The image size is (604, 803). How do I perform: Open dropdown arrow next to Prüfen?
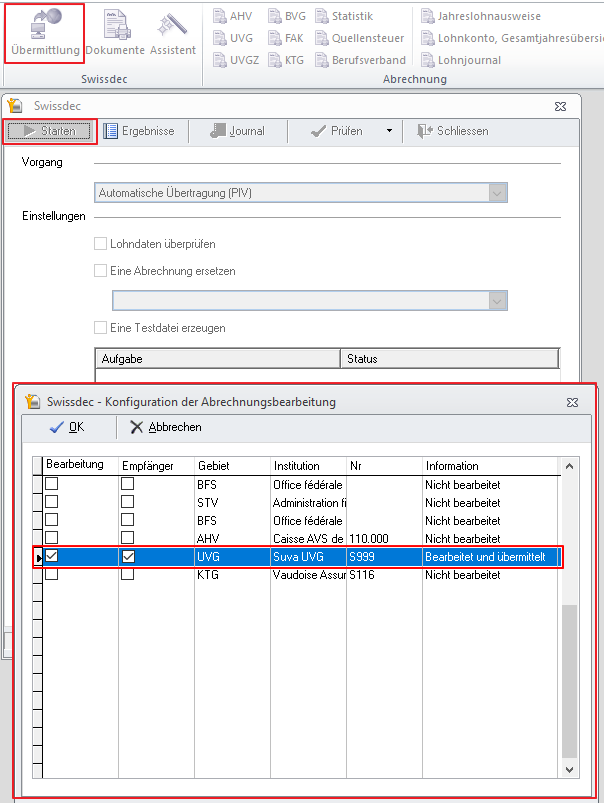pyautogui.click(x=389, y=131)
